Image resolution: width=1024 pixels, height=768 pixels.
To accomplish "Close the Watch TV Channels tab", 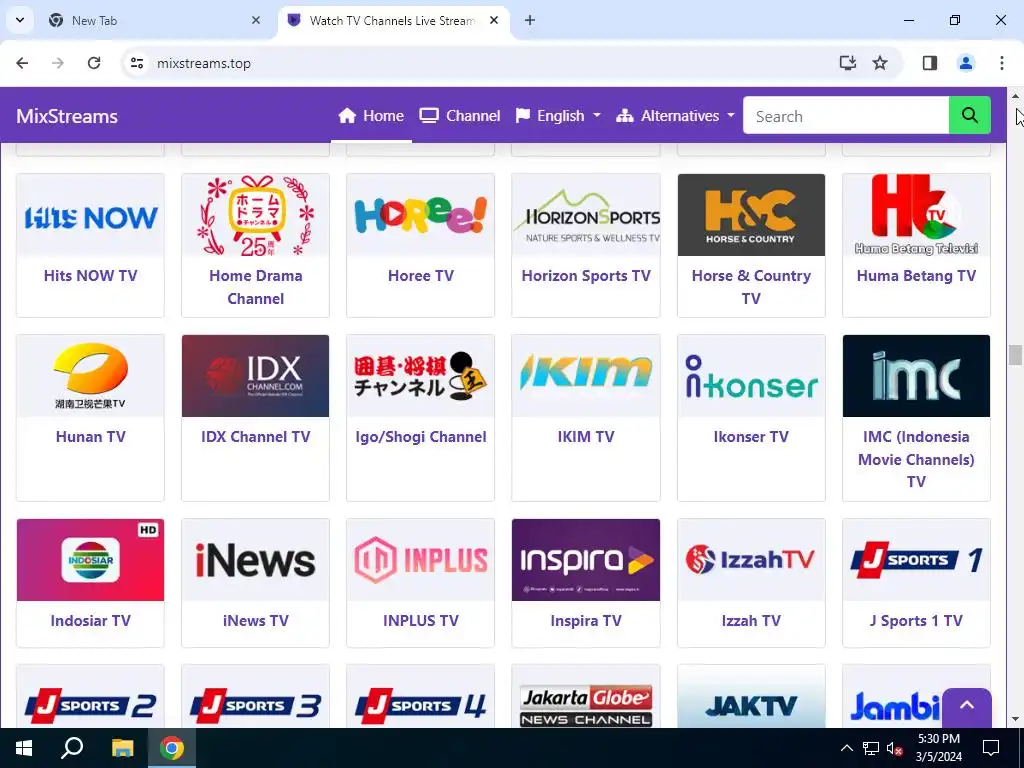I will click(494, 20).
